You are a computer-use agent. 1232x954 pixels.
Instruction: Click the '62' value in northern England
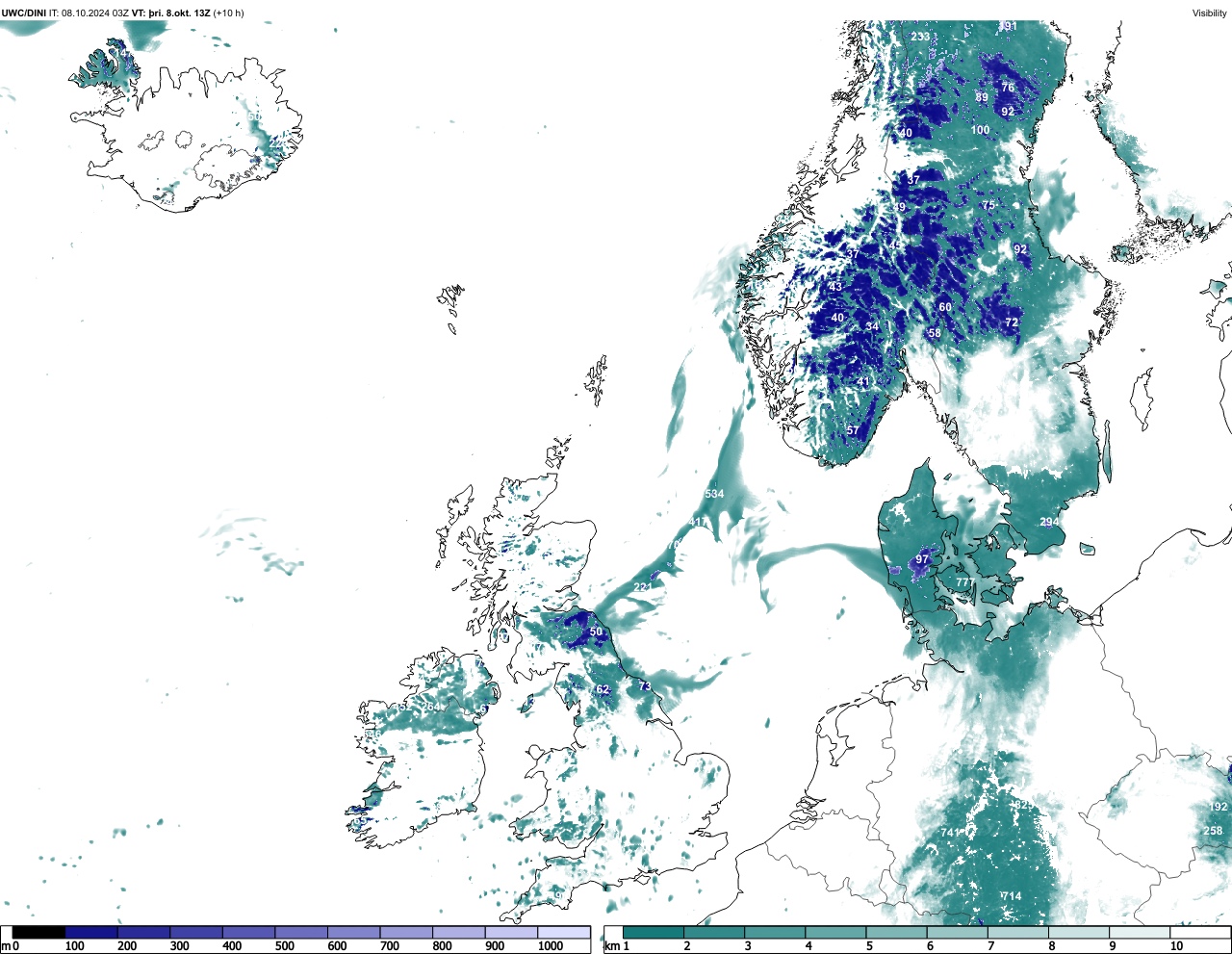click(603, 690)
